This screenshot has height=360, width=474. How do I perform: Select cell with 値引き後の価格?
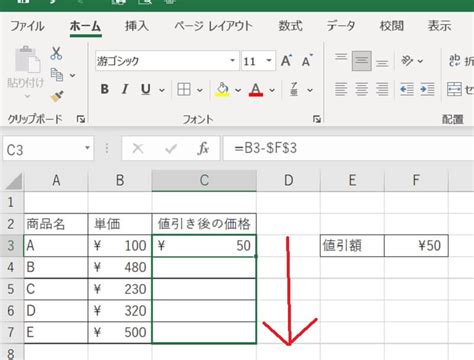tap(204, 224)
